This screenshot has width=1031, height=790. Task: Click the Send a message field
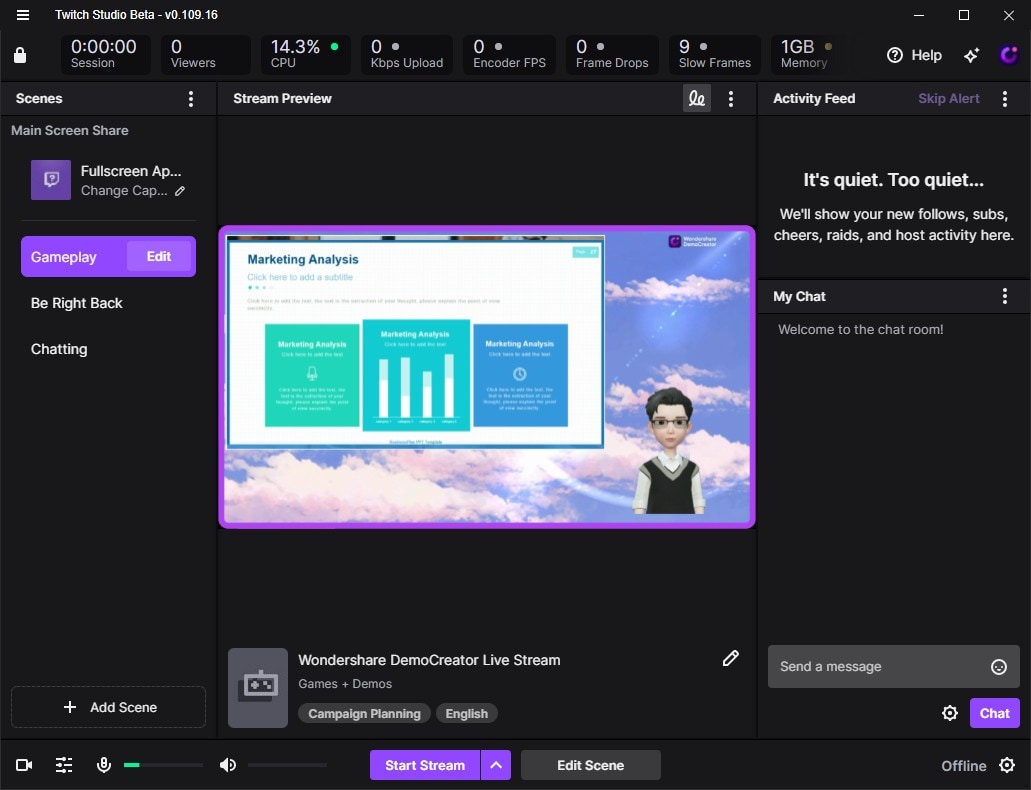click(x=894, y=666)
